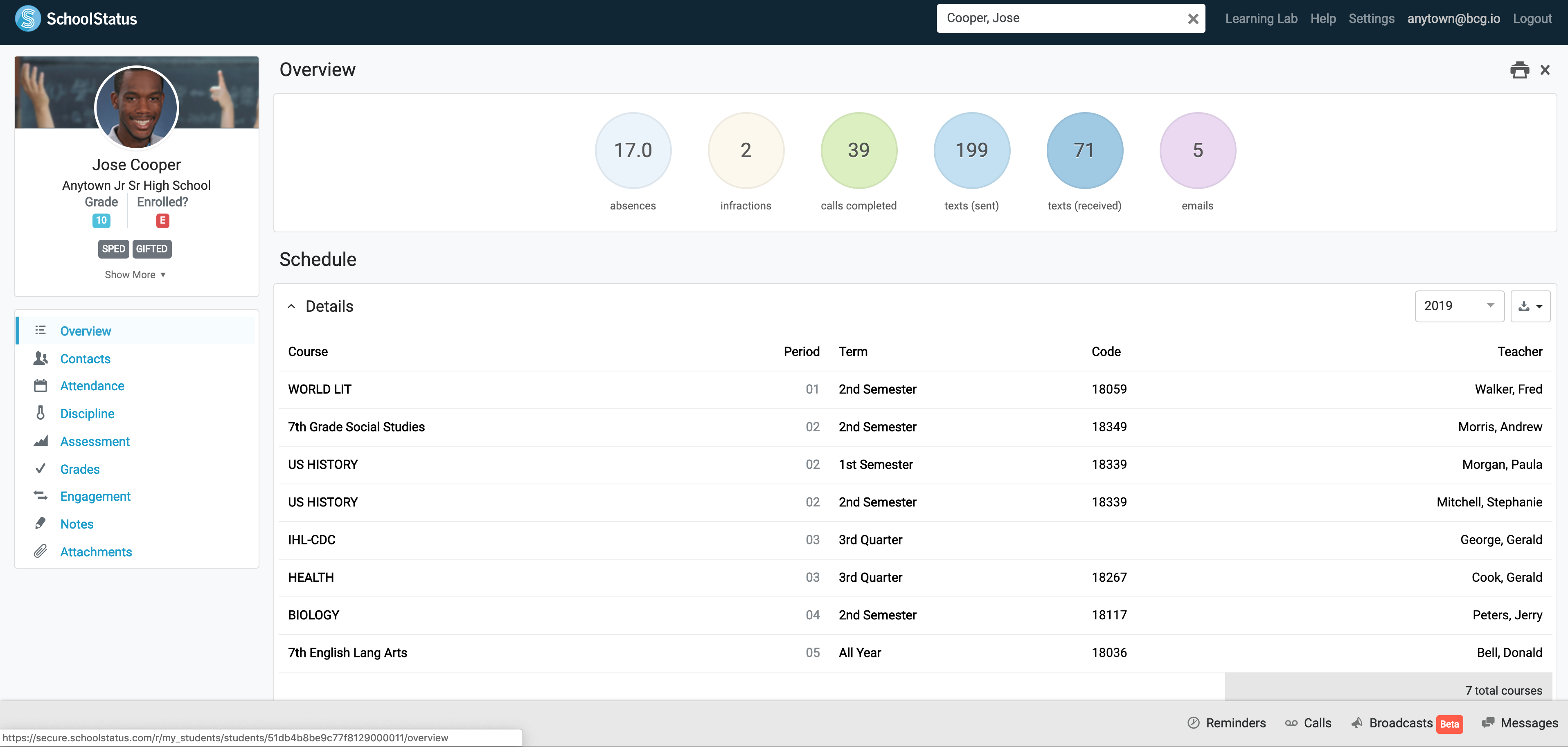The image size is (1568, 747).
Task: Open the Assessment section
Action: pos(95,441)
